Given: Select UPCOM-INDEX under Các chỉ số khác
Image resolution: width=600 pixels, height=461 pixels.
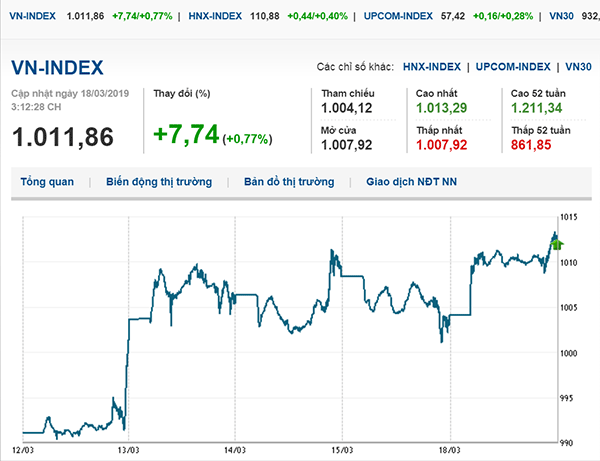Looking at the screenshot, I should [513, 67].
